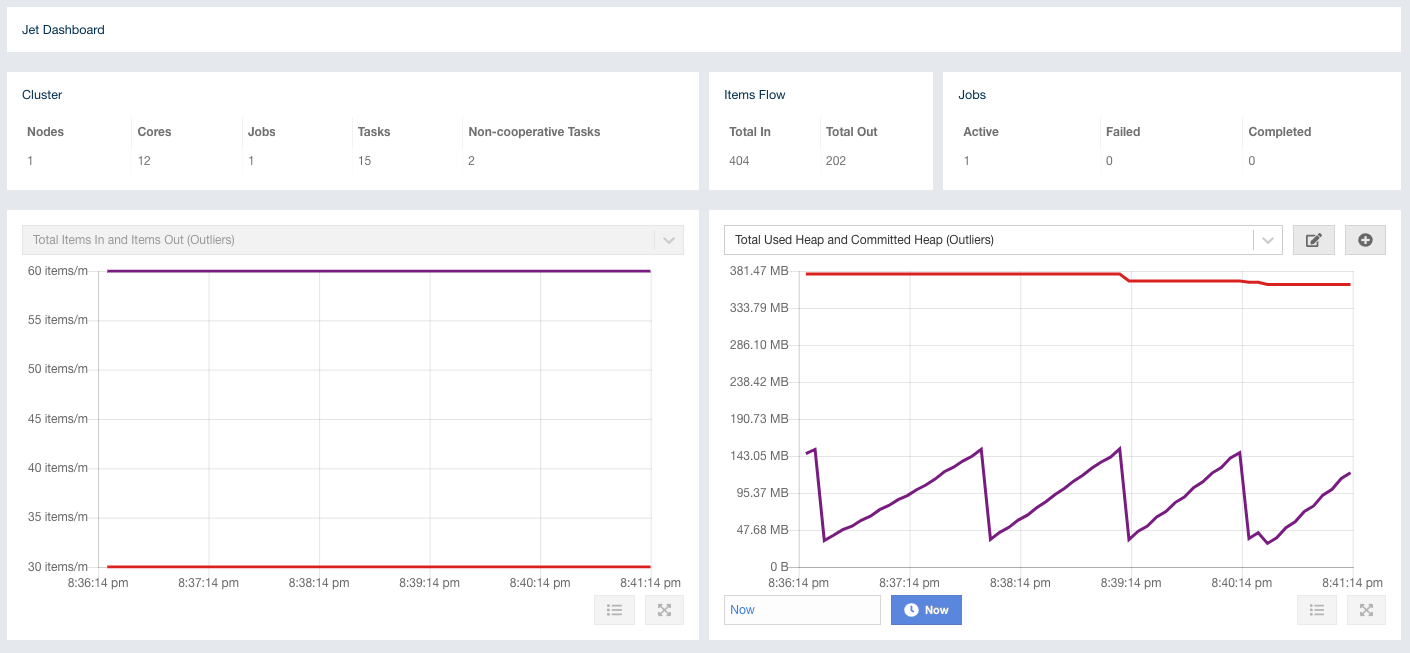
Task: Click the chevron arrow of the Items chart selector
Action: coord(668,240)
